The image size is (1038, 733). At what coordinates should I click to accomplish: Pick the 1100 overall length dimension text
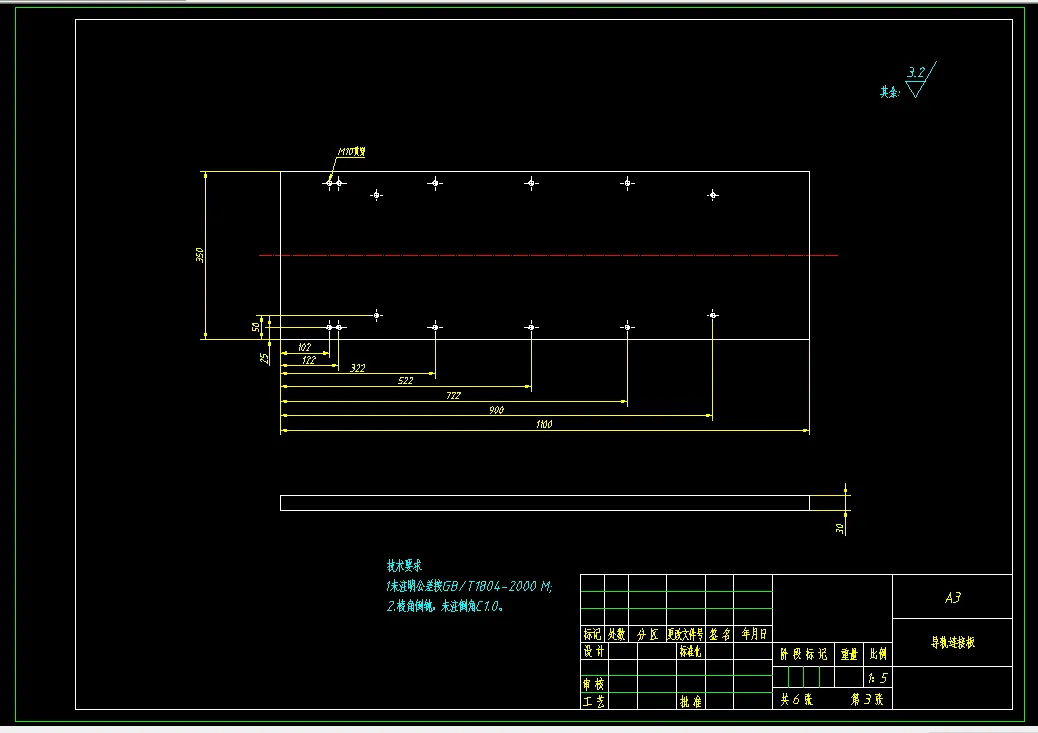(544, 424)
